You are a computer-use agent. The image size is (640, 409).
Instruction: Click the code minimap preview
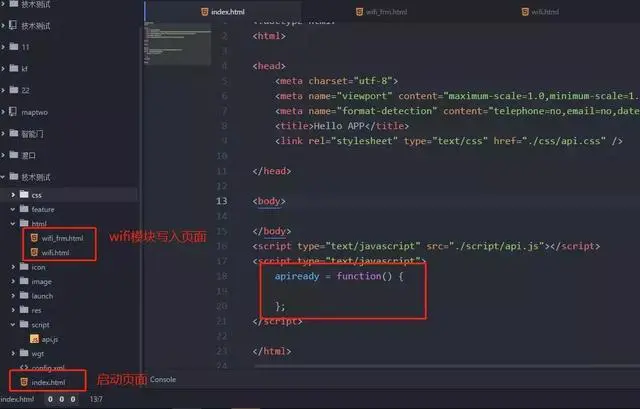click(x=178, y=44)
